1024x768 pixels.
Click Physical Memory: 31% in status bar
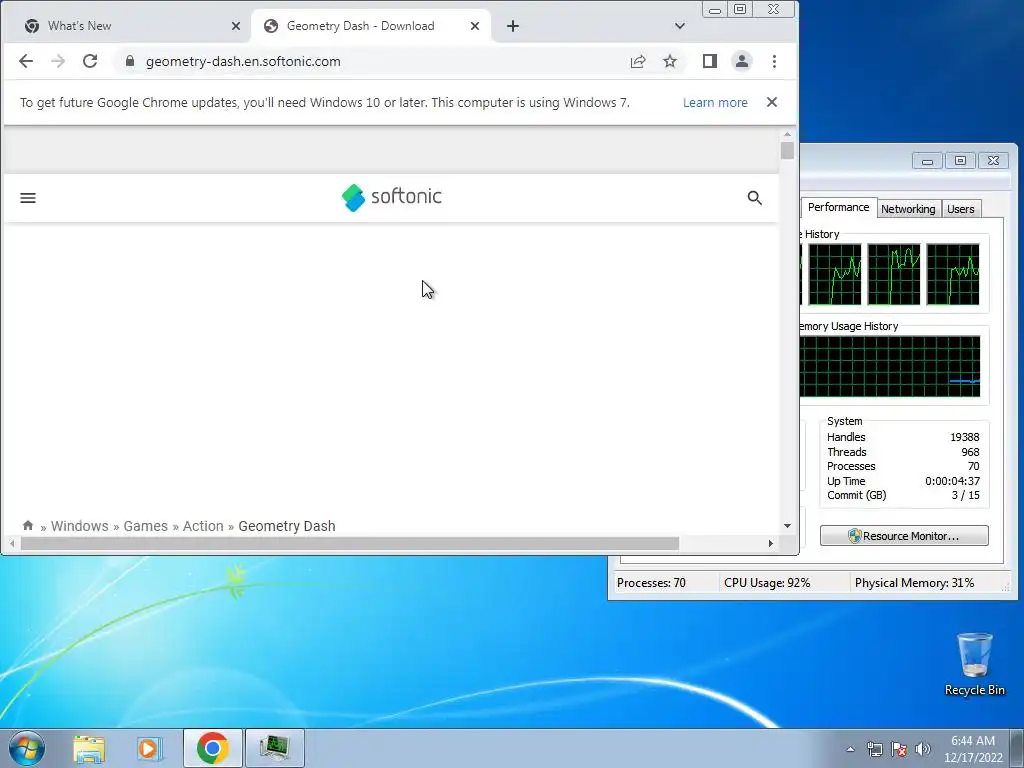tap(914, 583)
